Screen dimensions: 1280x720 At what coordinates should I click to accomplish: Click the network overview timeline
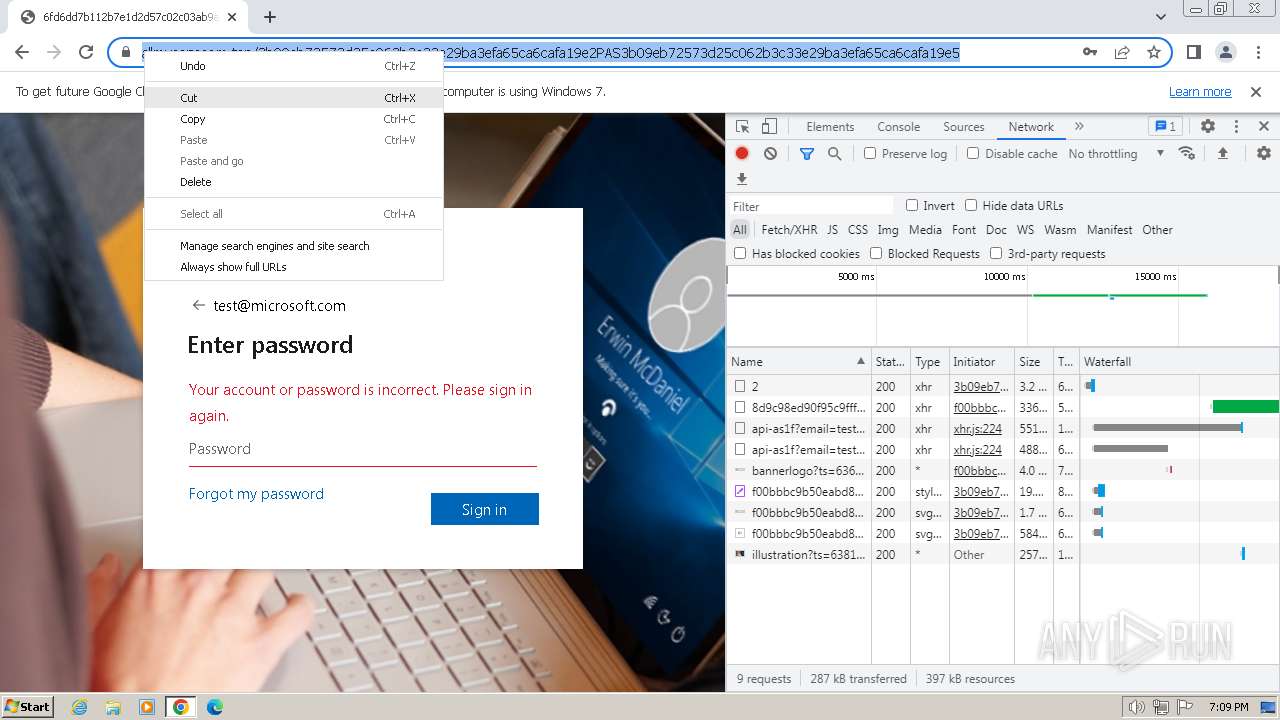(1002, 307)
